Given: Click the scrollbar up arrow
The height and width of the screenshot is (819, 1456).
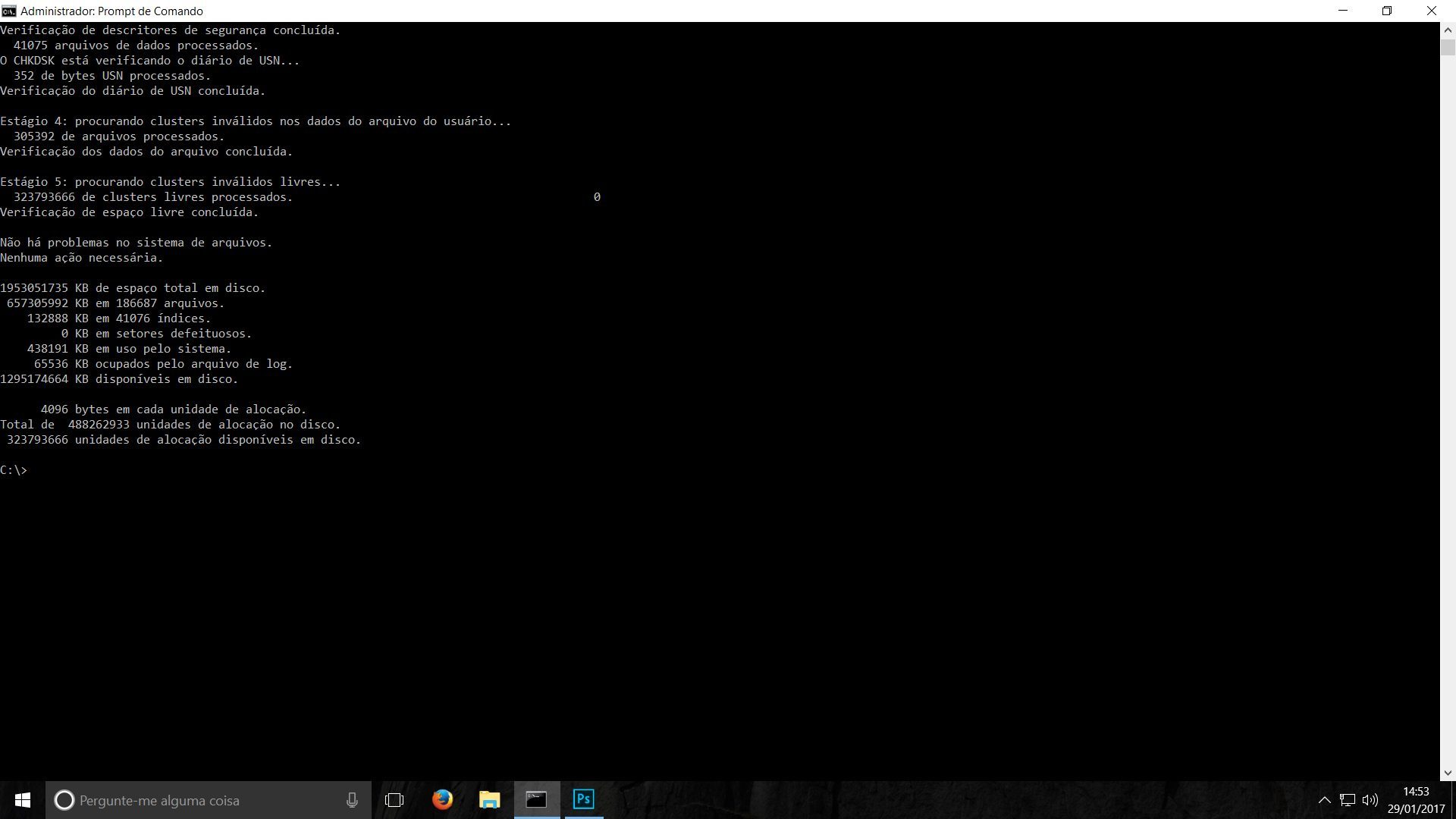Looking at the screenshot, I should 1448,30.
